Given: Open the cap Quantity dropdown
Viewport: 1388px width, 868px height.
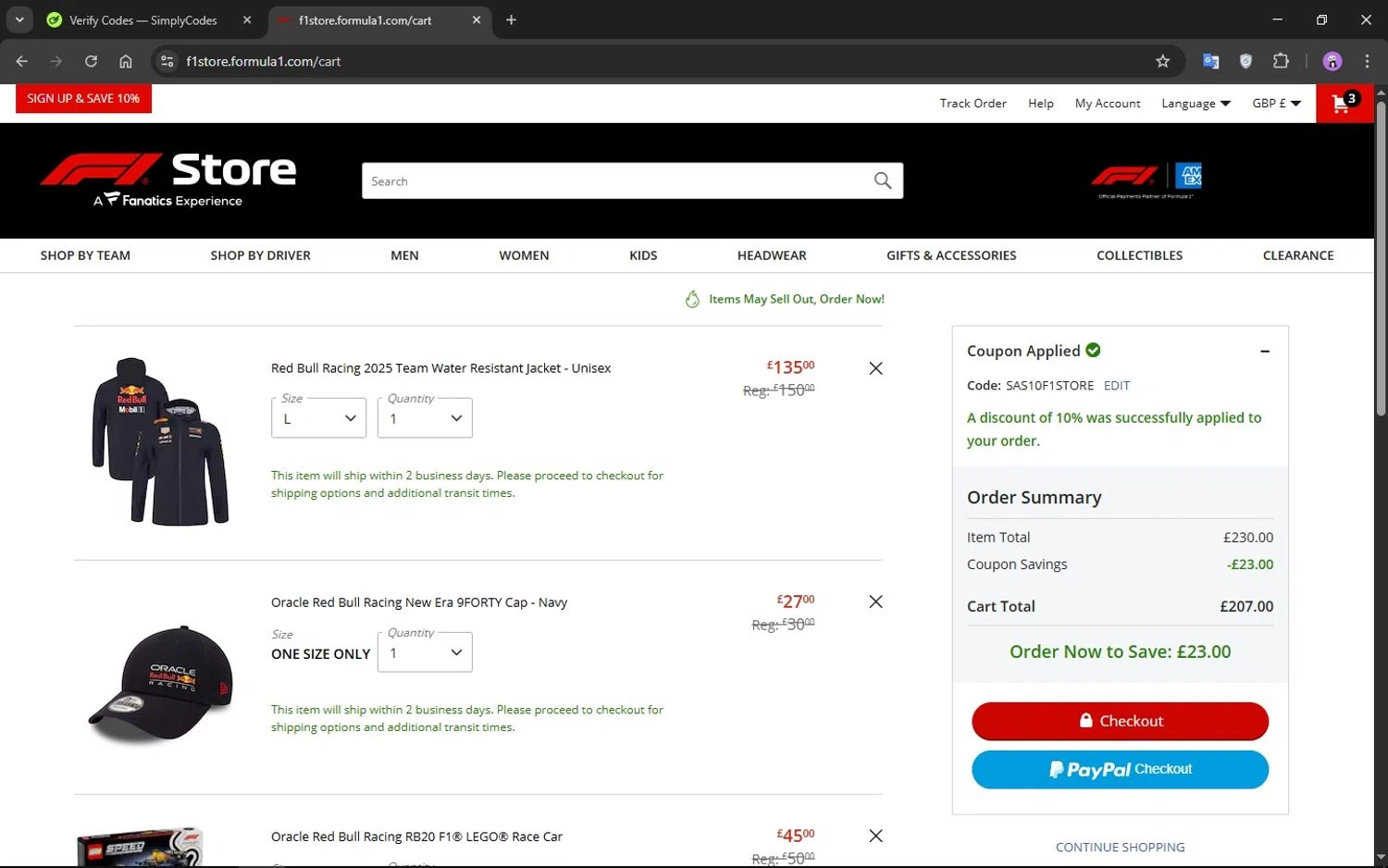Looking at the screenshot, I should [x=425, y=652].
